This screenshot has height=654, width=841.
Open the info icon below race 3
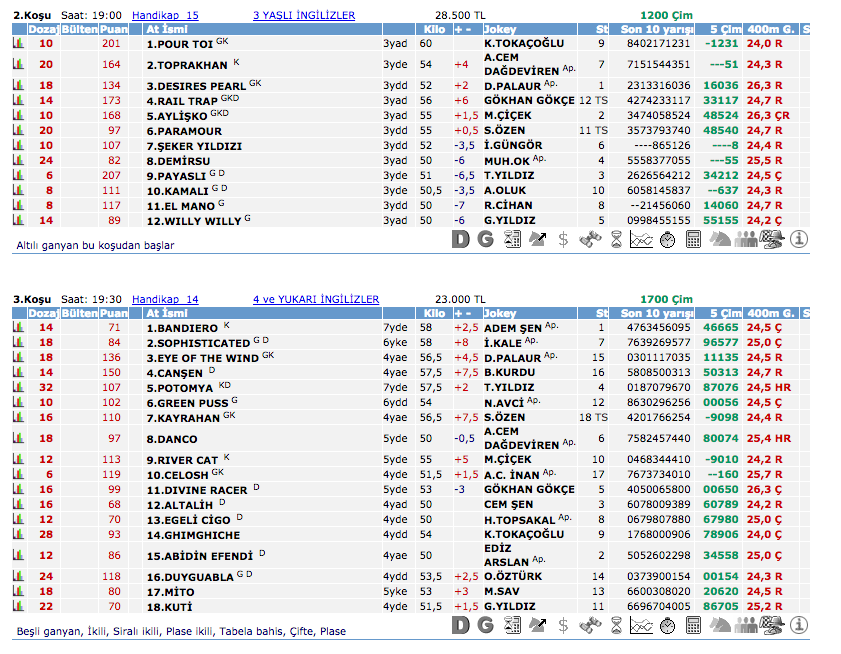click(x=799, y=626)
